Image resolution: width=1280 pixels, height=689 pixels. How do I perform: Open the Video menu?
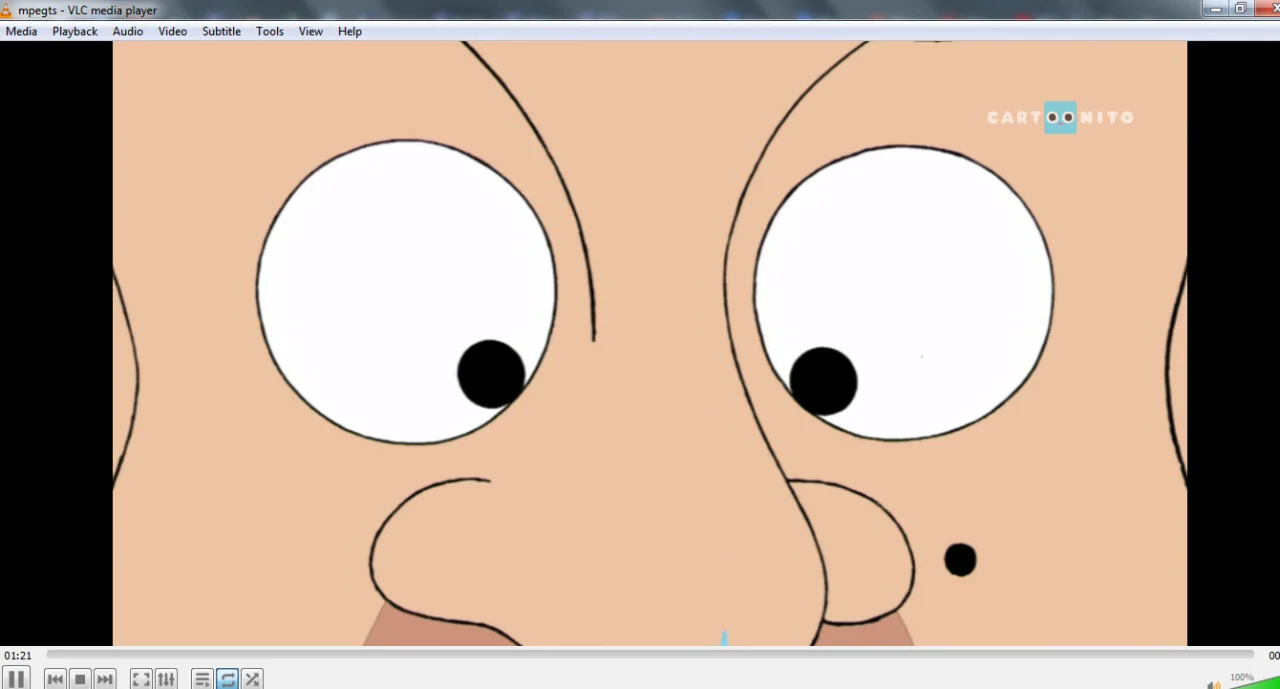tap(172, 31)
